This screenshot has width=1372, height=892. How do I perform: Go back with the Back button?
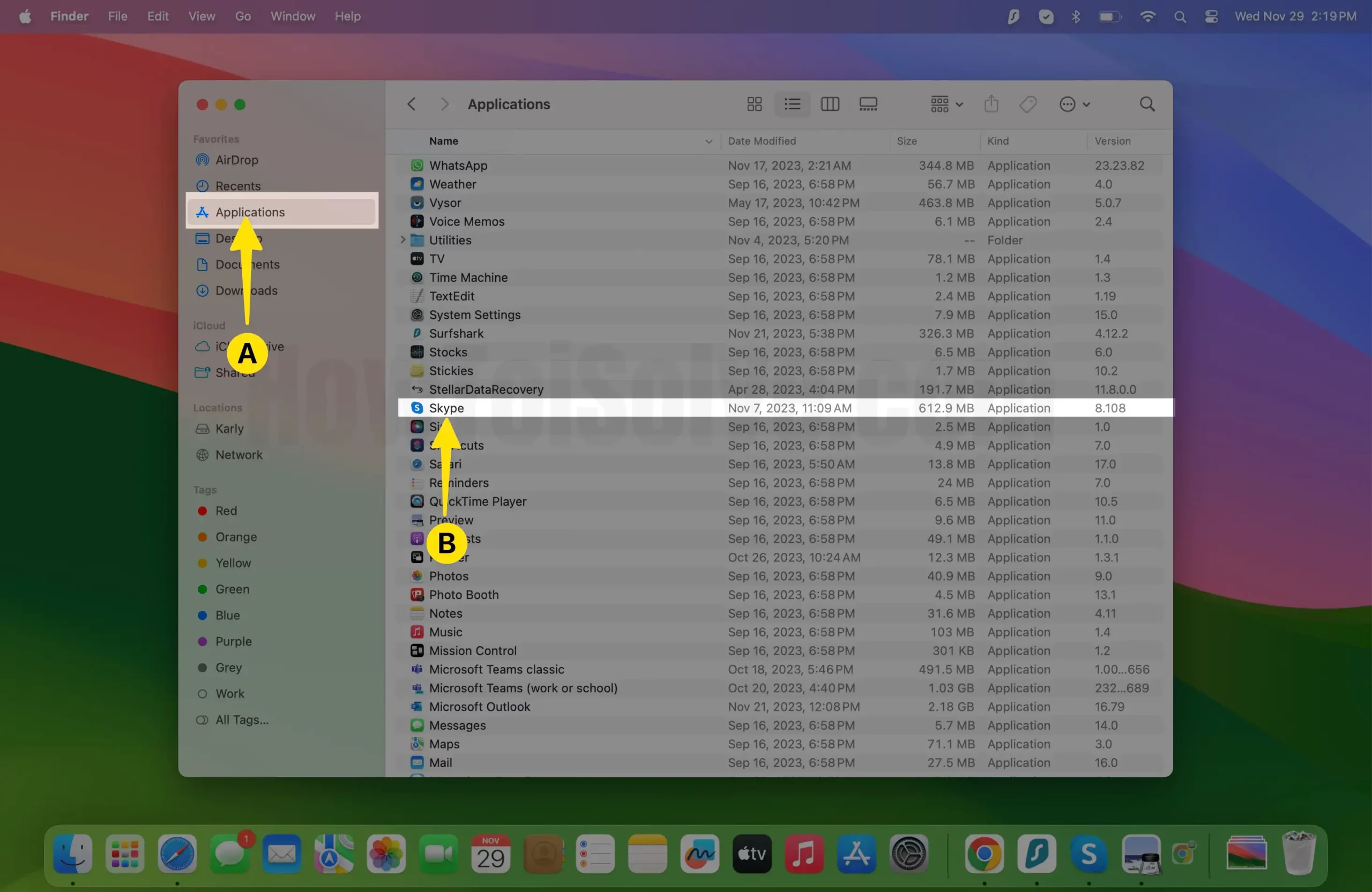coord(411,104)
